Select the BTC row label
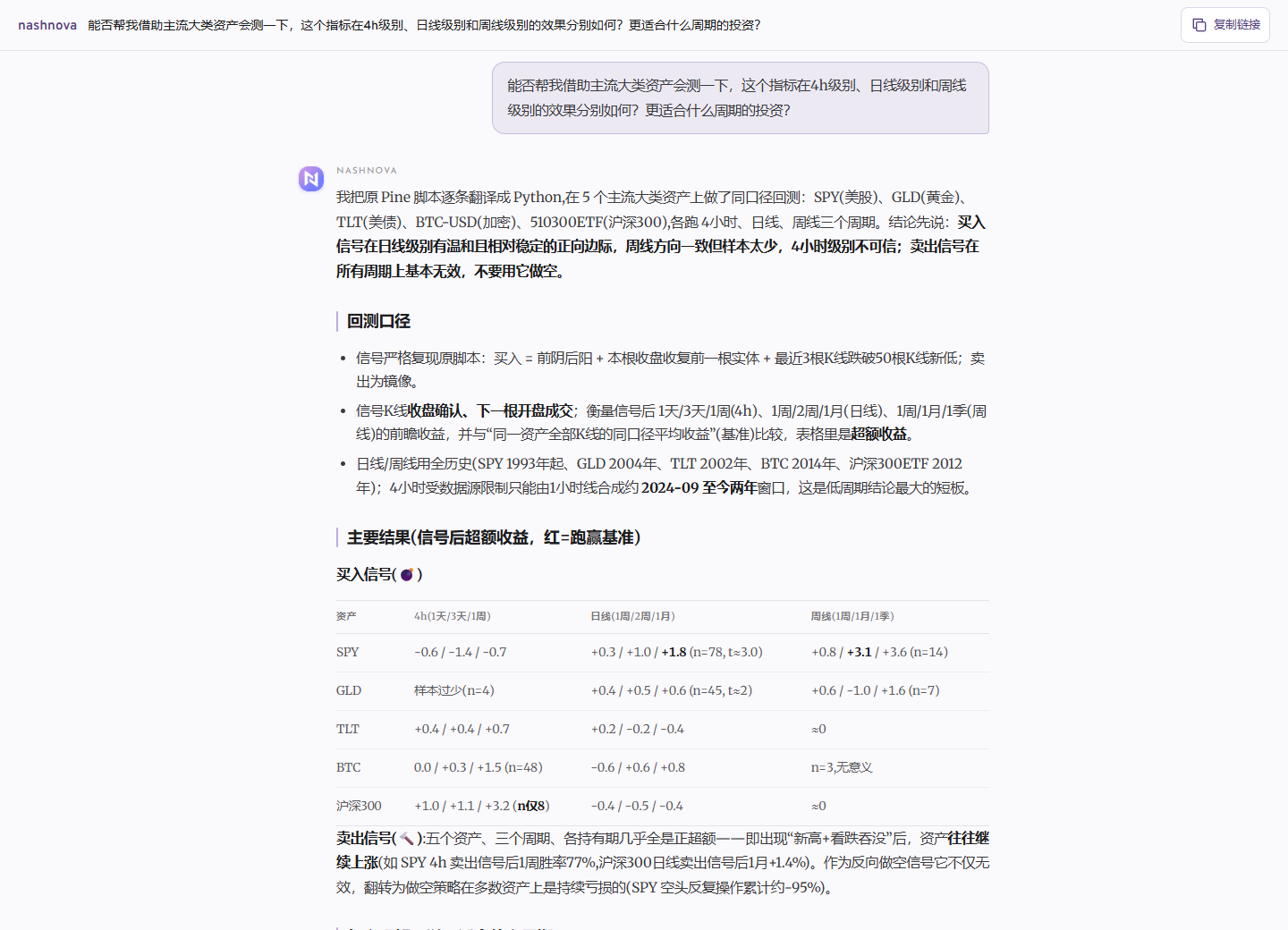 click(349, 767)
